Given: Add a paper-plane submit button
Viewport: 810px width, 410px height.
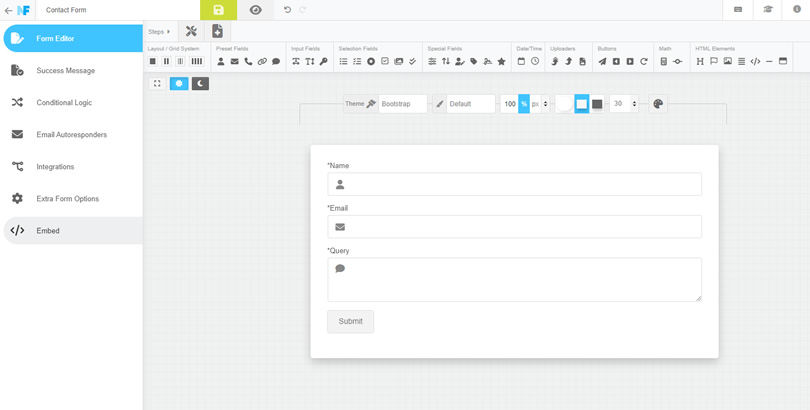Looking at the screenshot, I should pyautogui.click(x=602, y=61).
